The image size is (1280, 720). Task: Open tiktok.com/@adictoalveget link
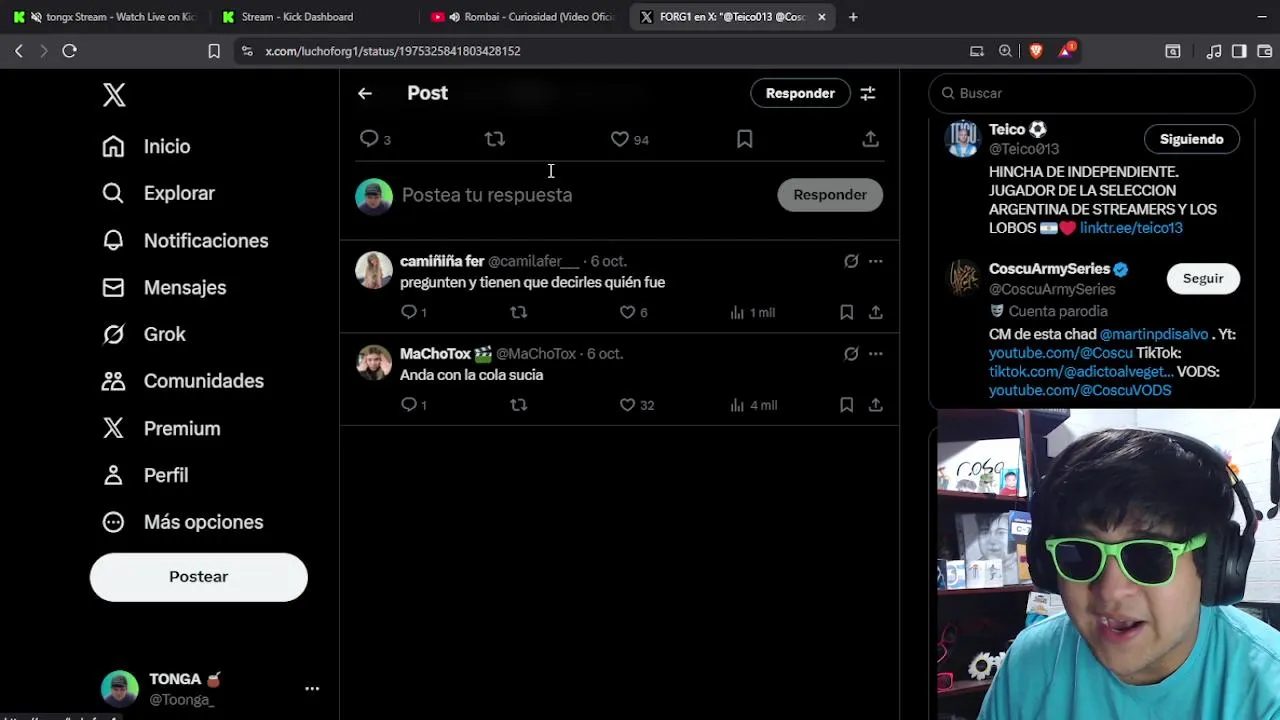tap(1081, 371)
